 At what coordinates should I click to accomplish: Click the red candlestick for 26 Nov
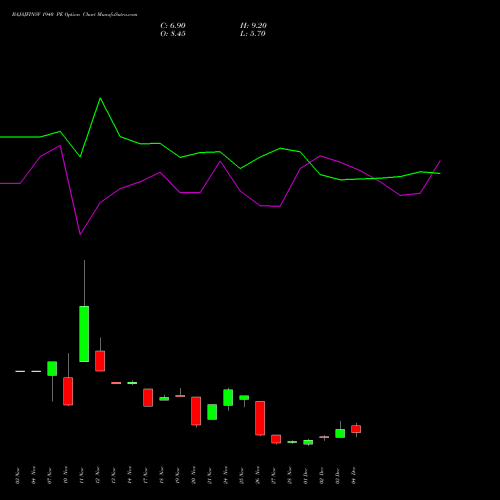click(x=260, y=418)
